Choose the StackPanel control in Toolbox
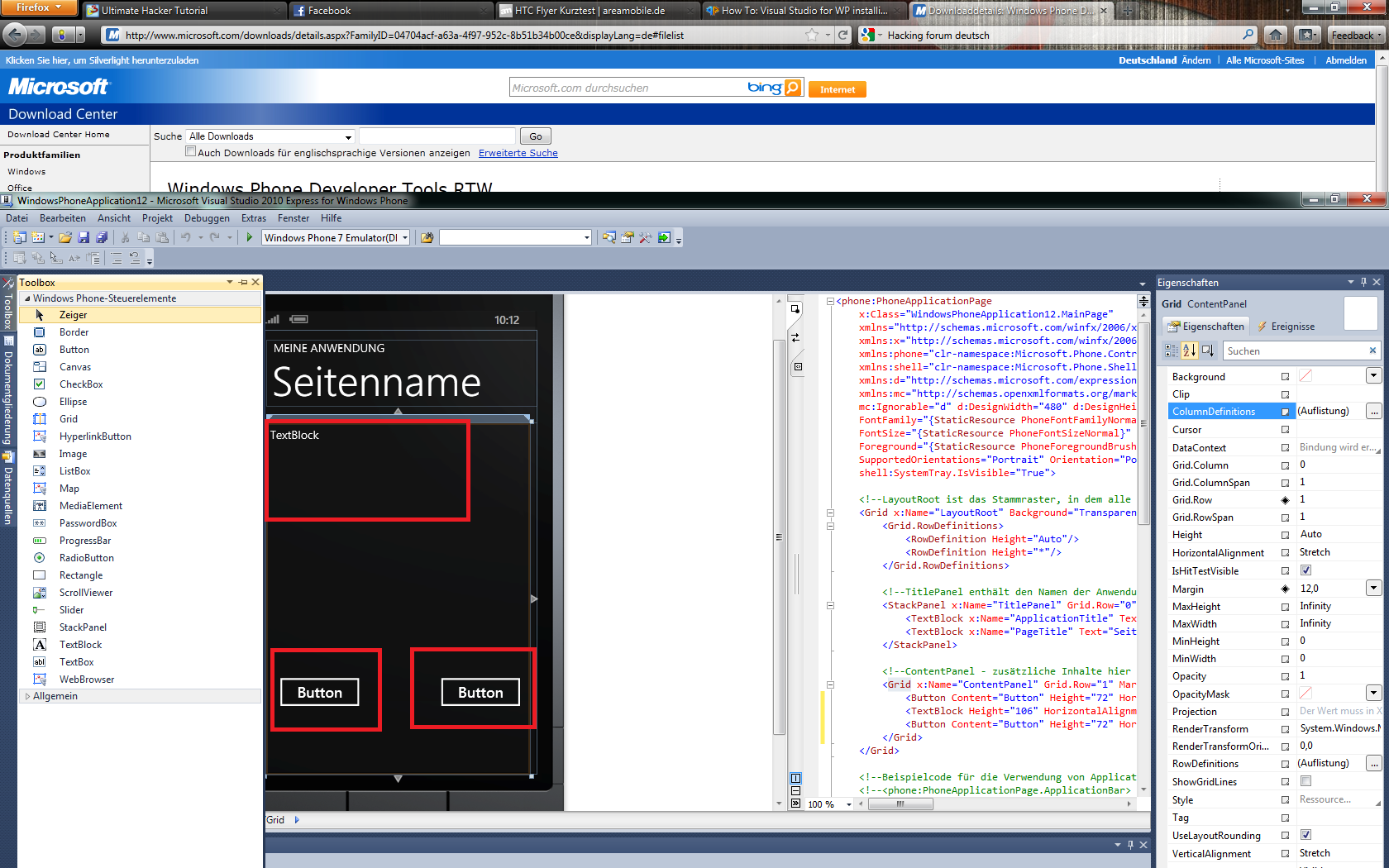Image resolution: width=1389 pixels, height=868 pixels. (x=139, y=627)
